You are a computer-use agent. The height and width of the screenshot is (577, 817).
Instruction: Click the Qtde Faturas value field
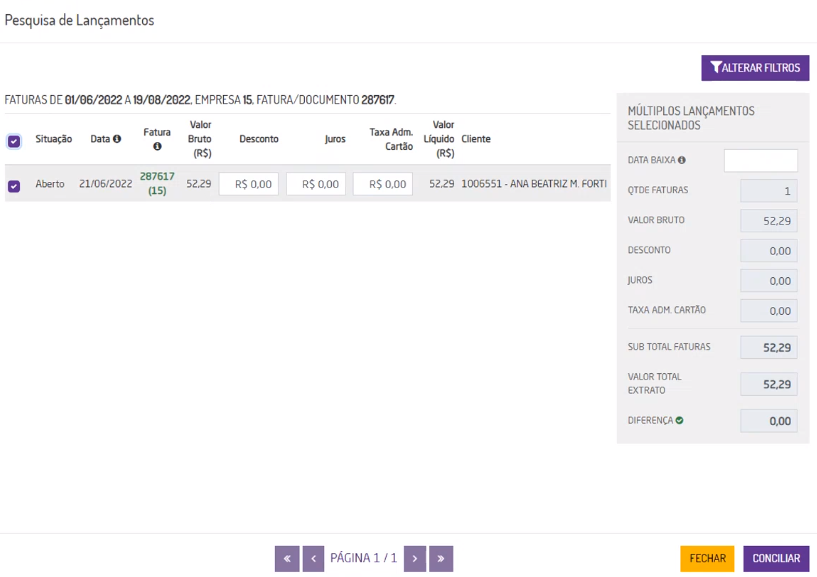point(769,191)
